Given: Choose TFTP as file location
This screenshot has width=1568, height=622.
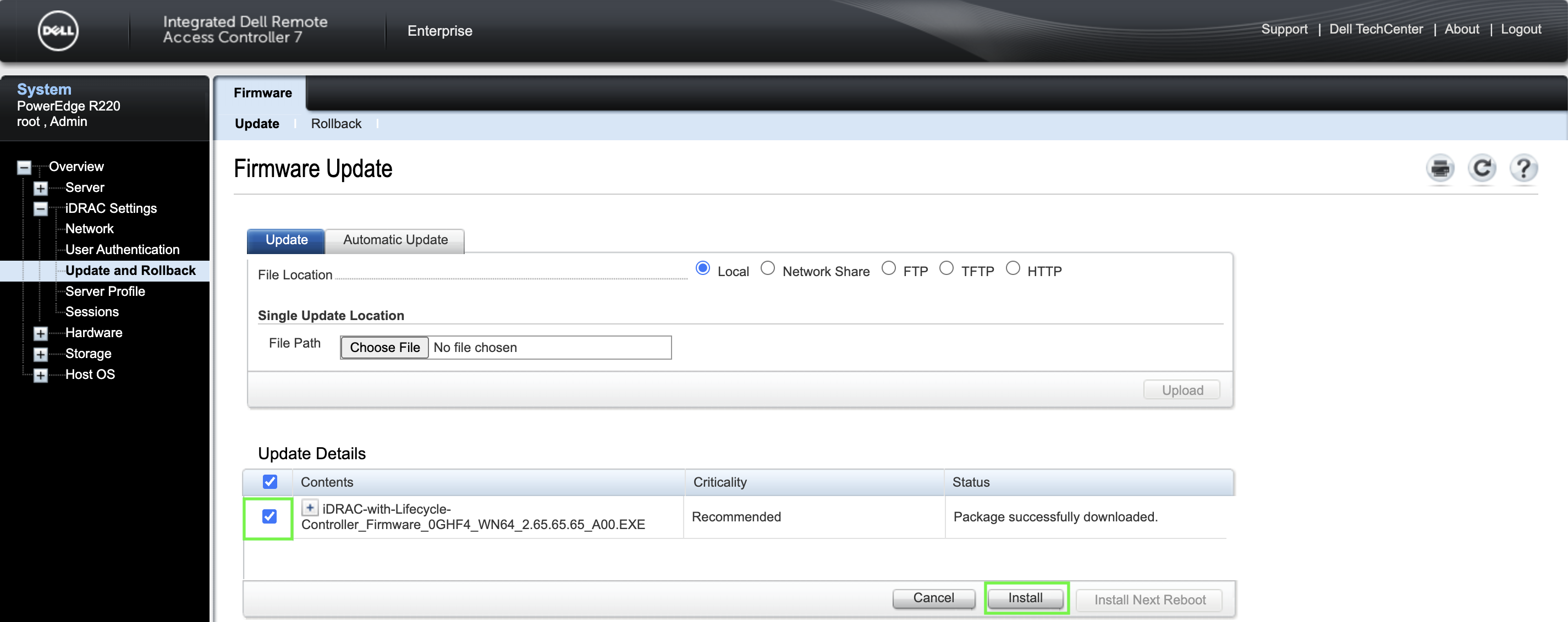Looking at the screenshot, I should click(947, 268).
